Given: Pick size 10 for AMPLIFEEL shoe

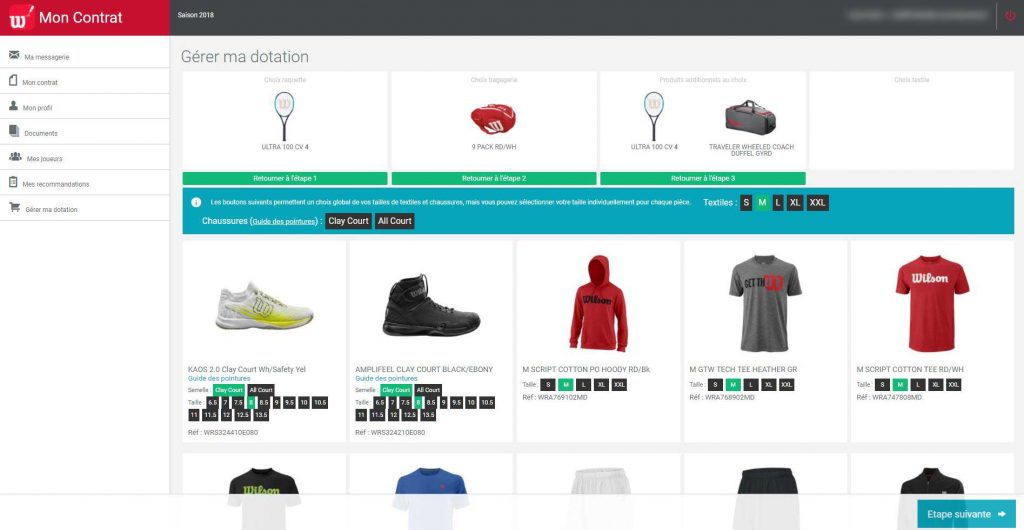Looking at the screenshot, I should point(471,403).
